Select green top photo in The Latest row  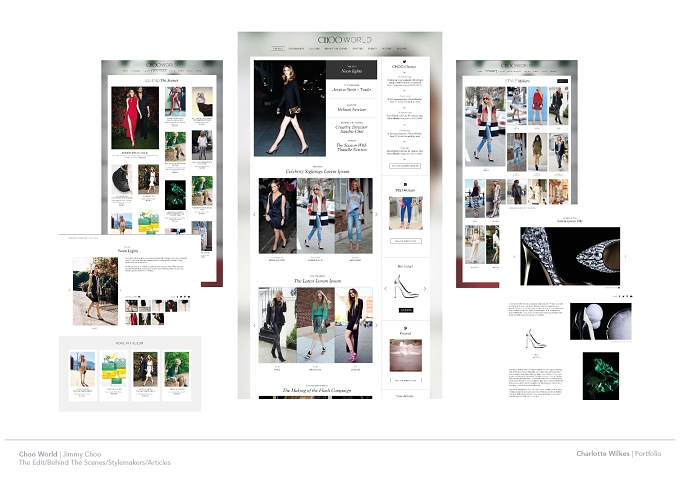pyautogui.click(x=316, y=325)
